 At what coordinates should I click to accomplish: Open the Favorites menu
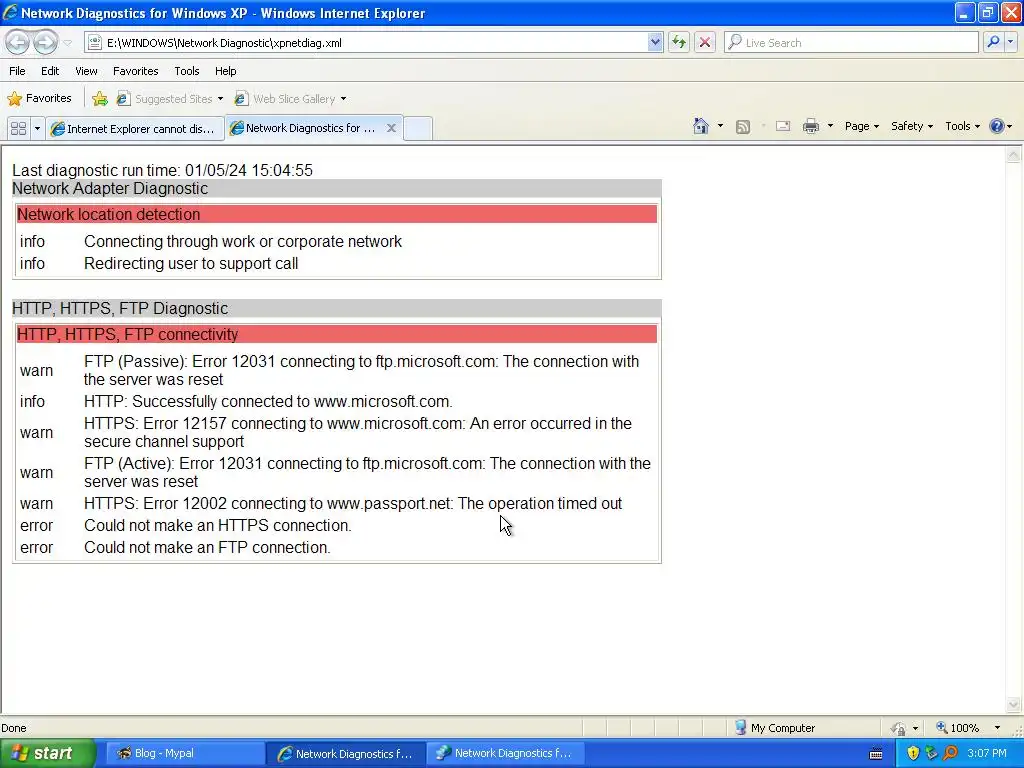click(x=136, y=71)
